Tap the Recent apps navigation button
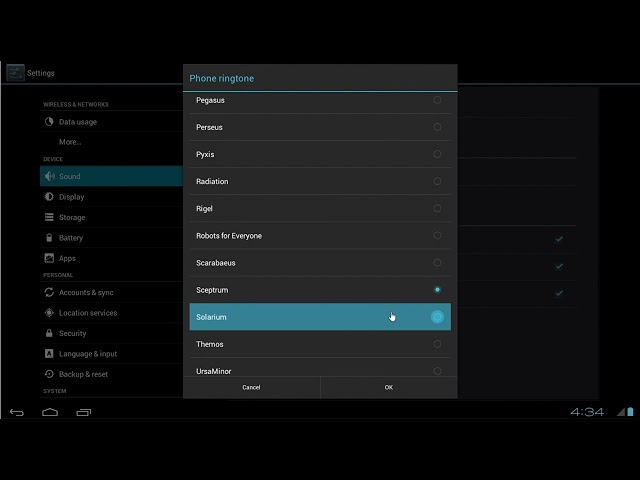640x480 pixels. (84, 412)
